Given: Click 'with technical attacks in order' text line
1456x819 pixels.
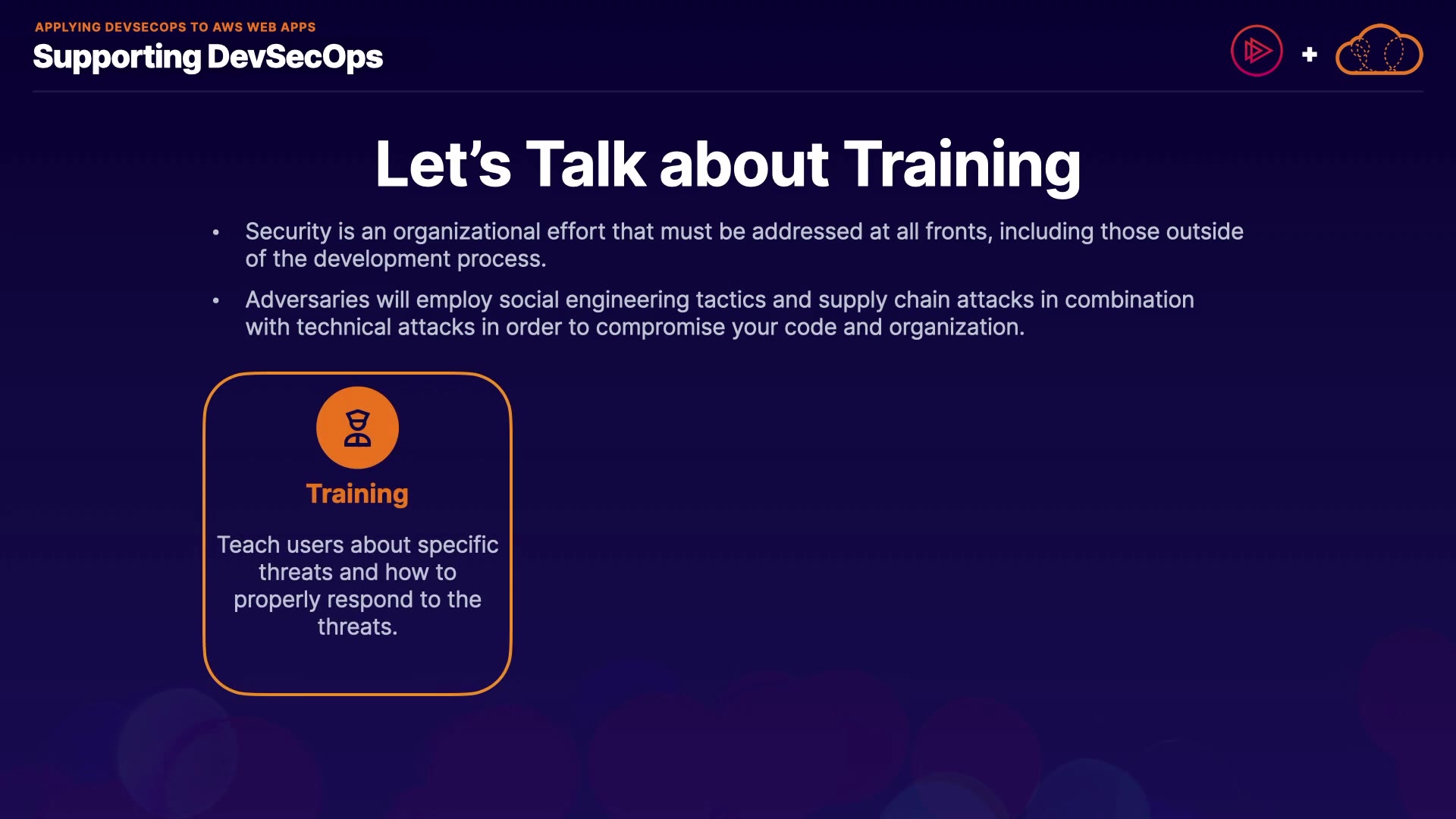Looking at the screenshot, I should pyautogui.click(x=634, y=327).
